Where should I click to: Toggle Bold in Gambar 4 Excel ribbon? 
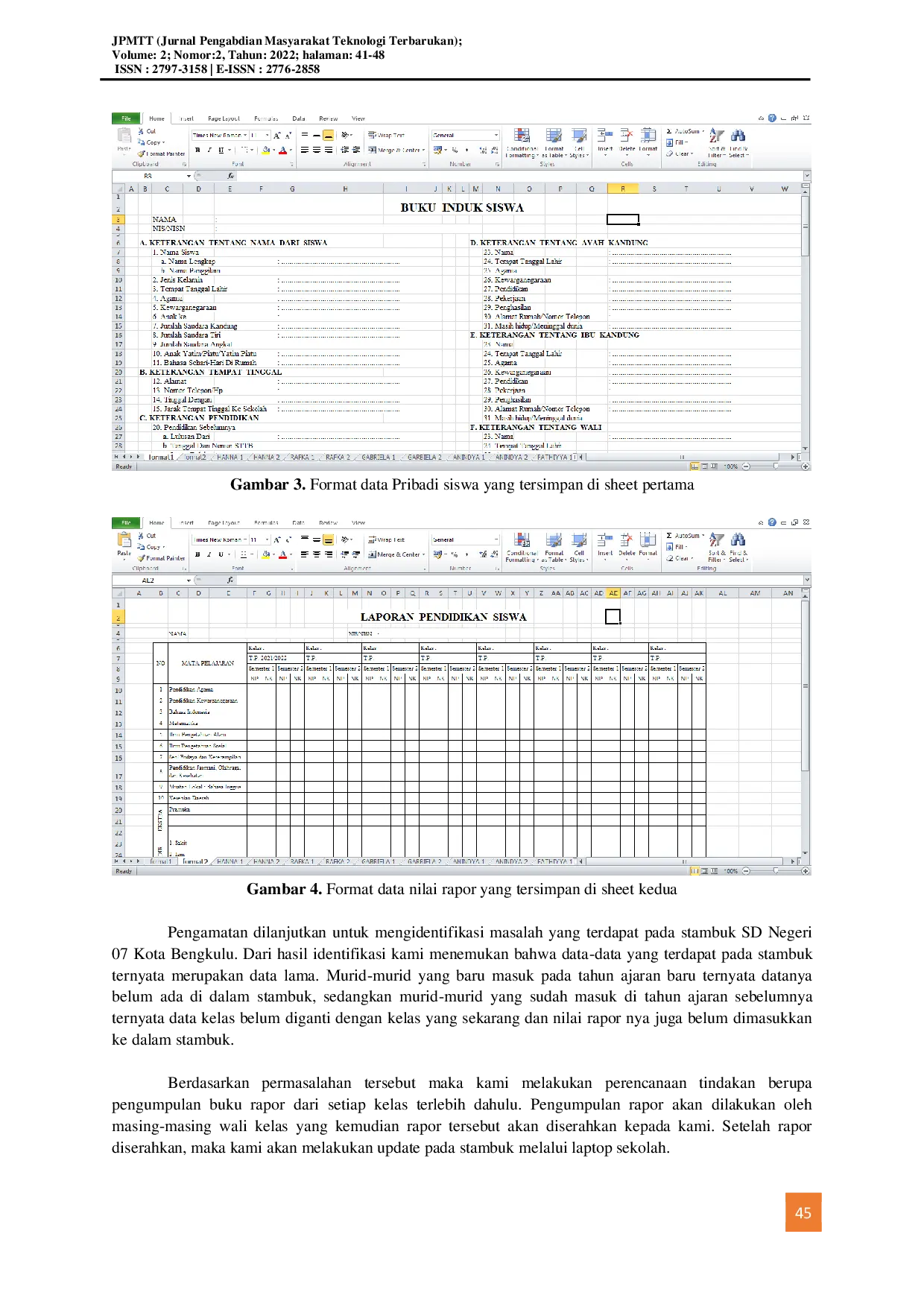[197, 555]
